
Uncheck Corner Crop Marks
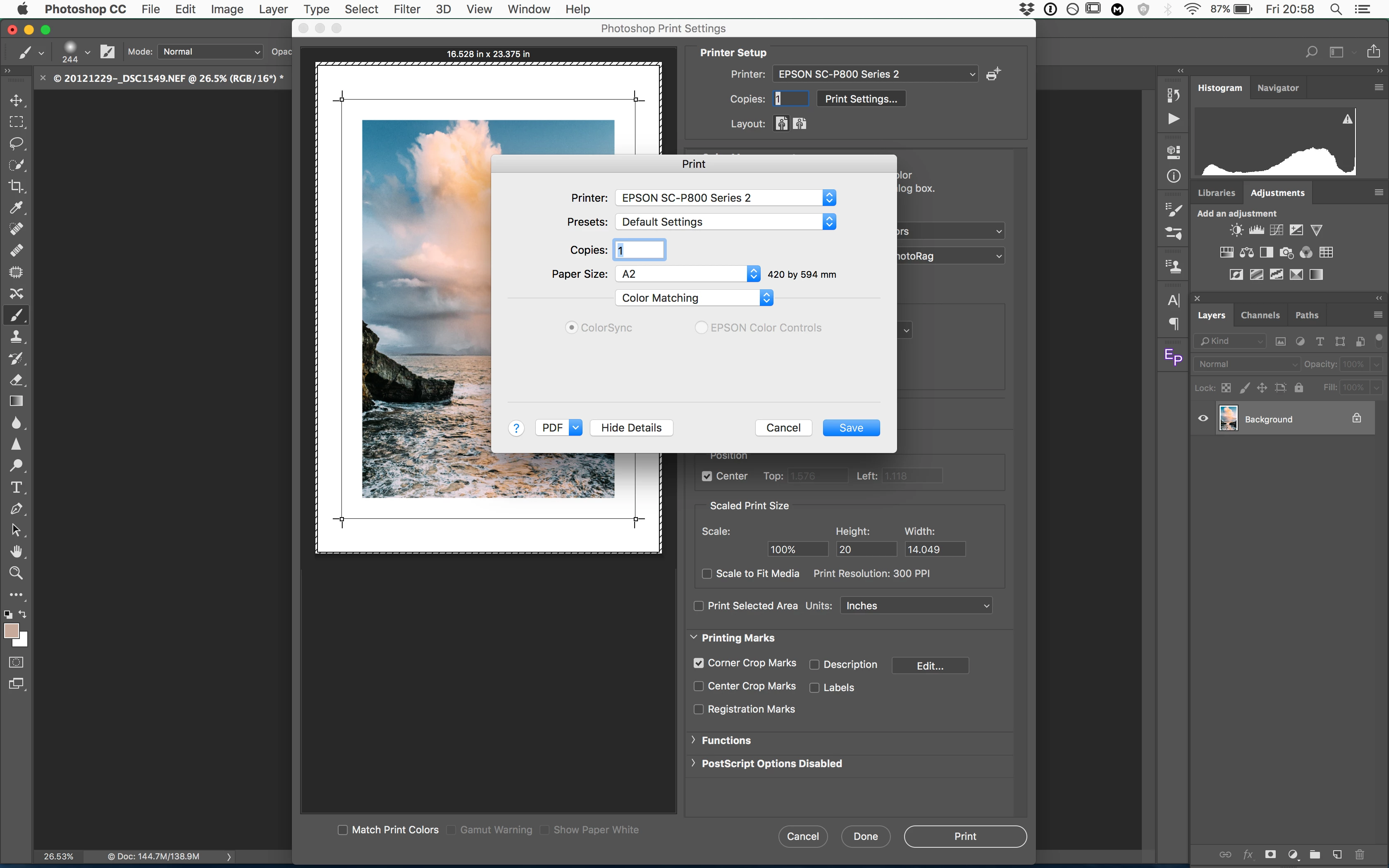coord(699,663)
